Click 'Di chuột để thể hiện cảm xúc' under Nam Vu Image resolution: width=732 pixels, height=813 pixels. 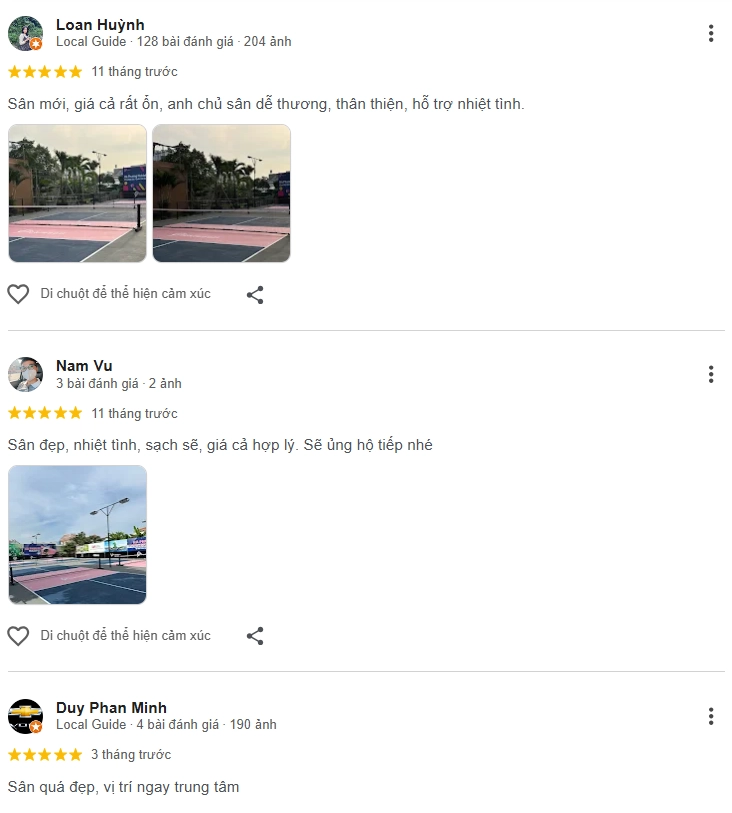coord(125,636)
